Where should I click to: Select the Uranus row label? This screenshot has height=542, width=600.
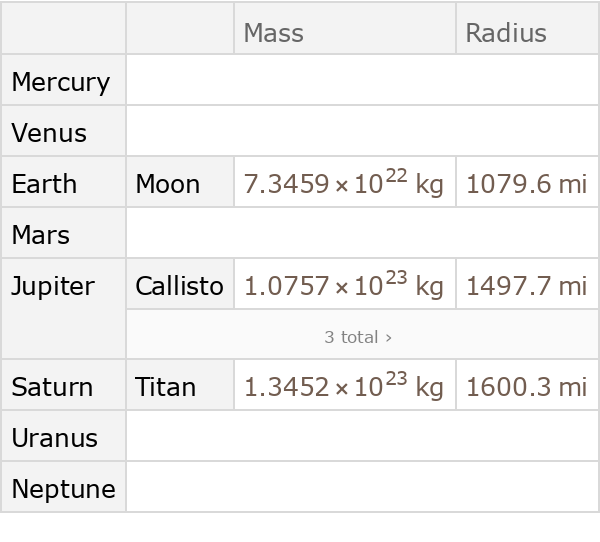click(55, 438)
